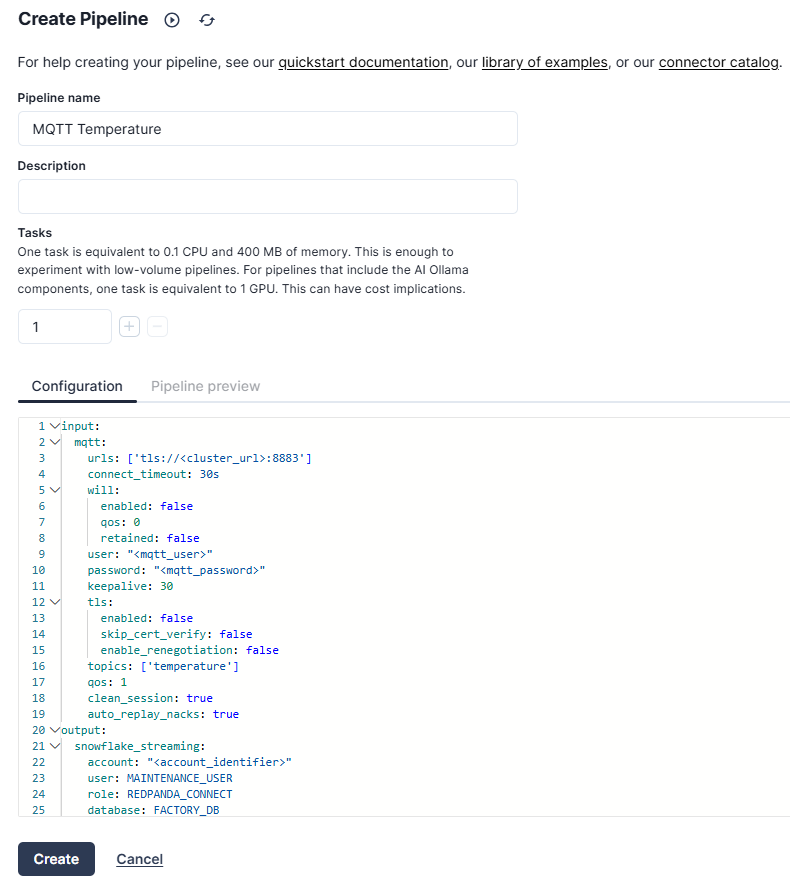Fold the will block on line 5
790x882 pixels.
(x=55, y=490)
